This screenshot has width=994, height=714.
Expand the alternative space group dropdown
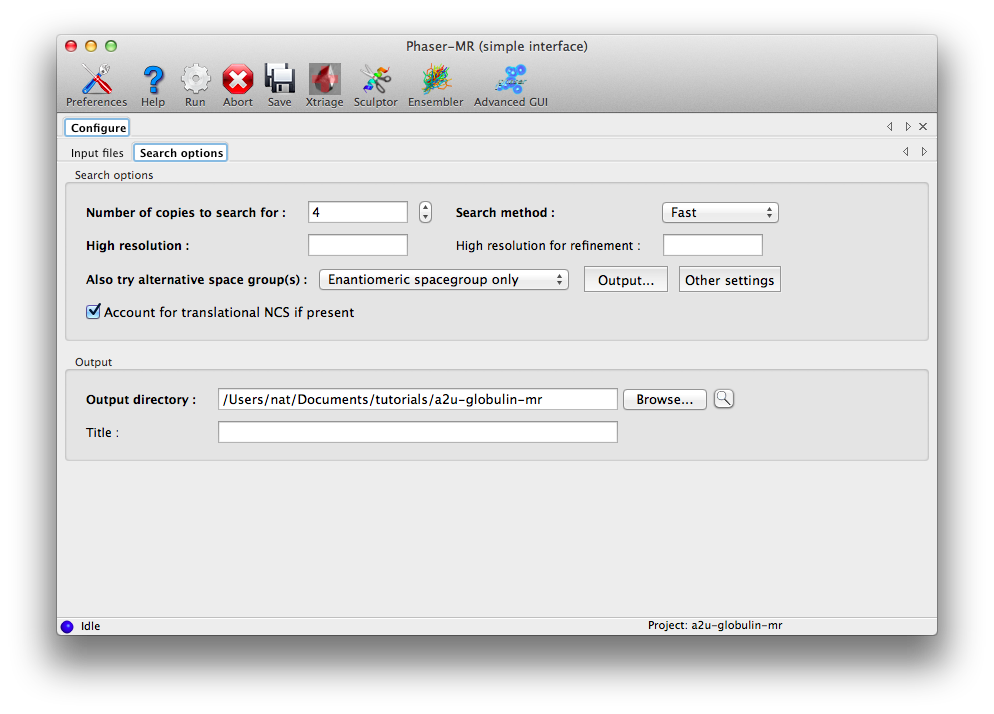point(443,280)
